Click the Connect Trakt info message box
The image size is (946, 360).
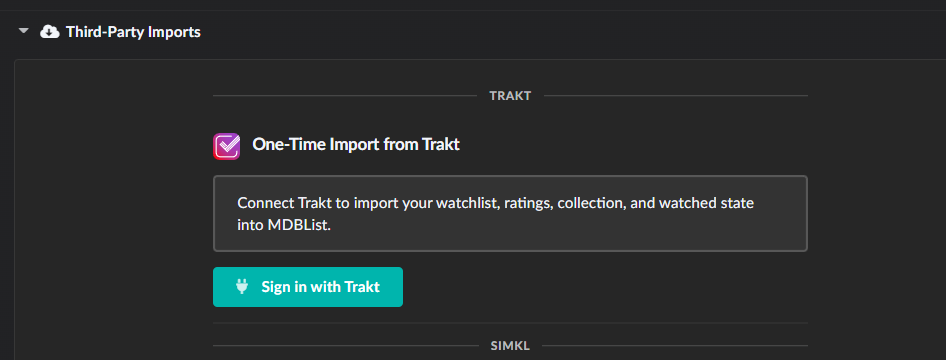[510, 213]
